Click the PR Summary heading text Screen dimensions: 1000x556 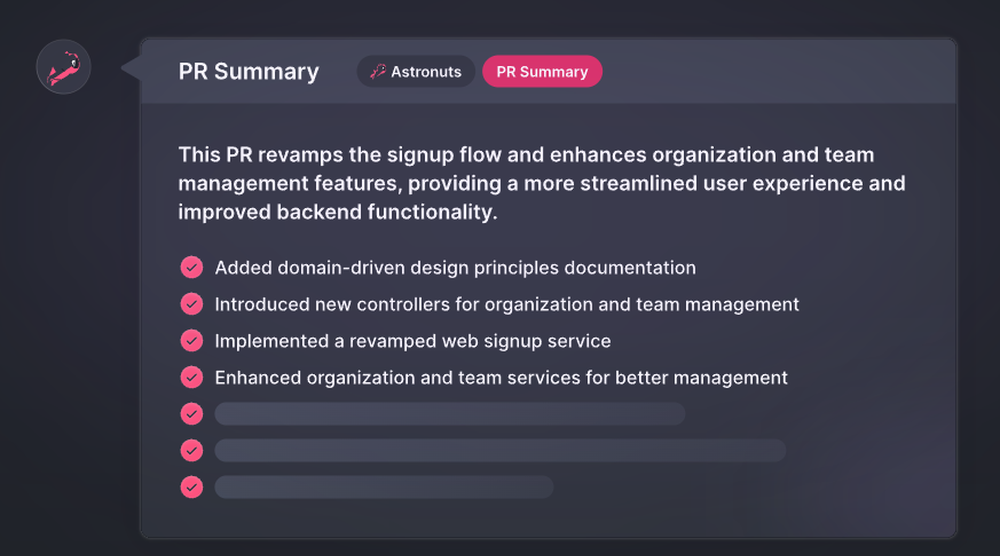pyautogui.click(x=249, y=72)
